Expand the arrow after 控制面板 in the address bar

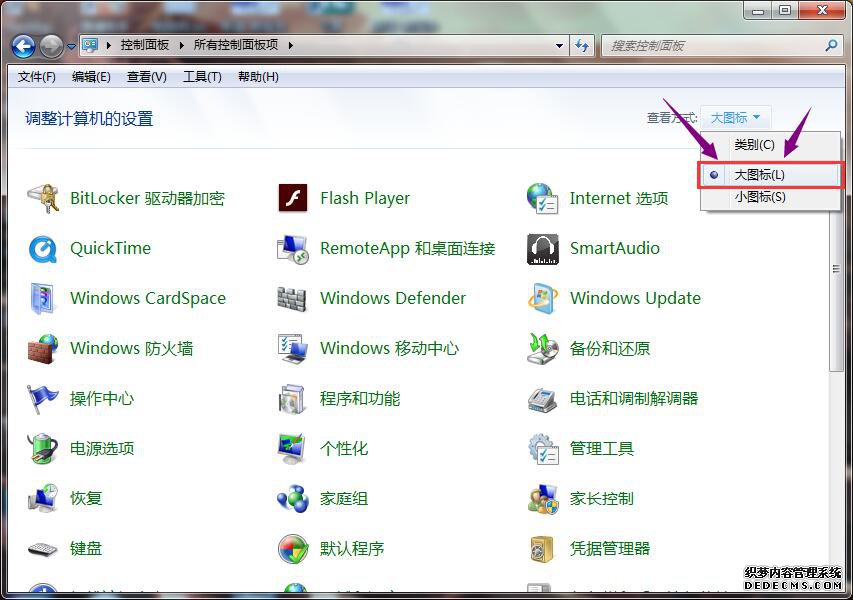tap(181, 46)
